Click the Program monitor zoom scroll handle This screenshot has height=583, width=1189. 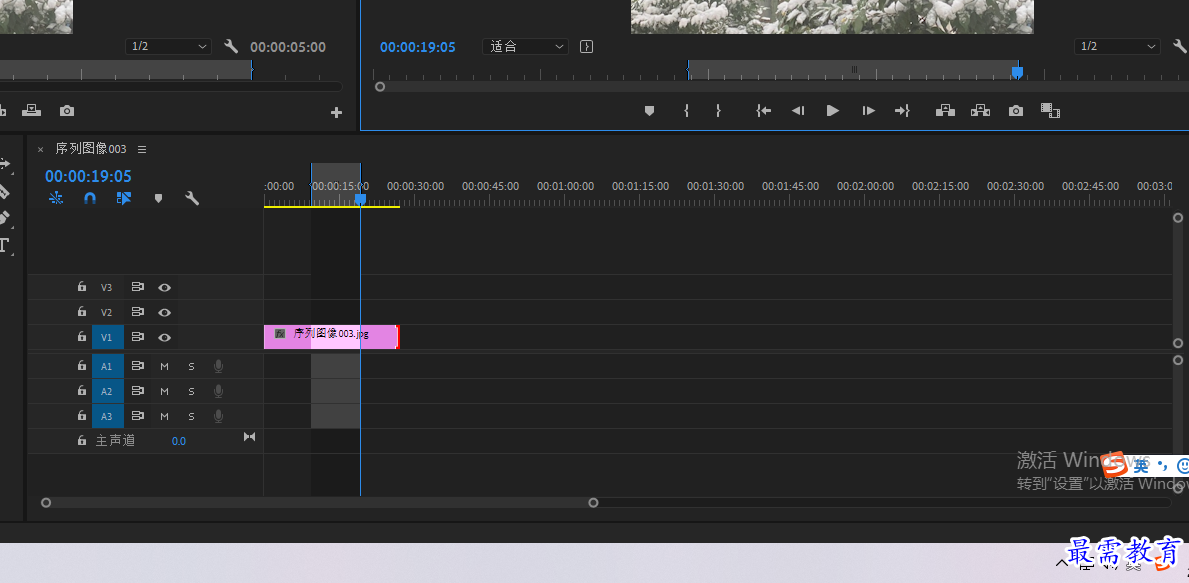(380, 86)
